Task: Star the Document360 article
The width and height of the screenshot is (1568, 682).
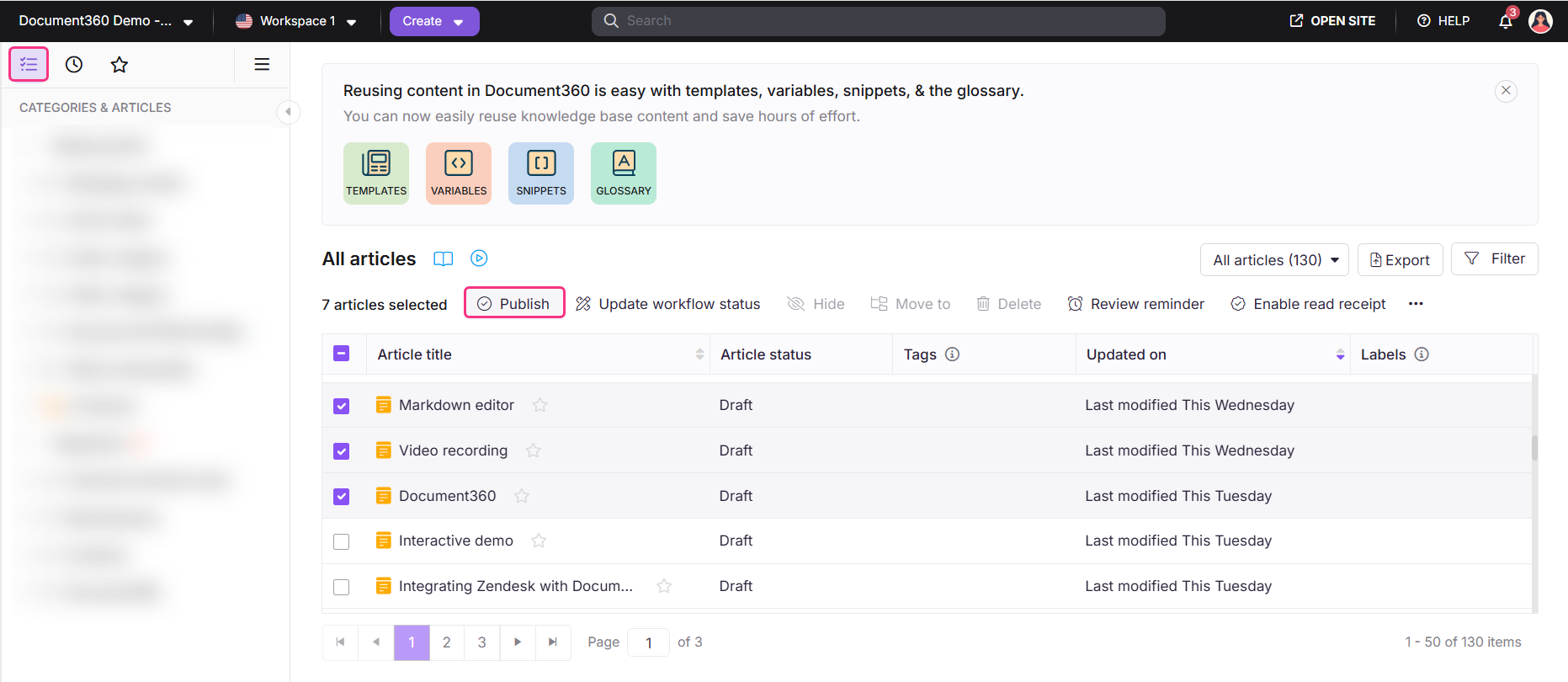Action: point(522,496)
